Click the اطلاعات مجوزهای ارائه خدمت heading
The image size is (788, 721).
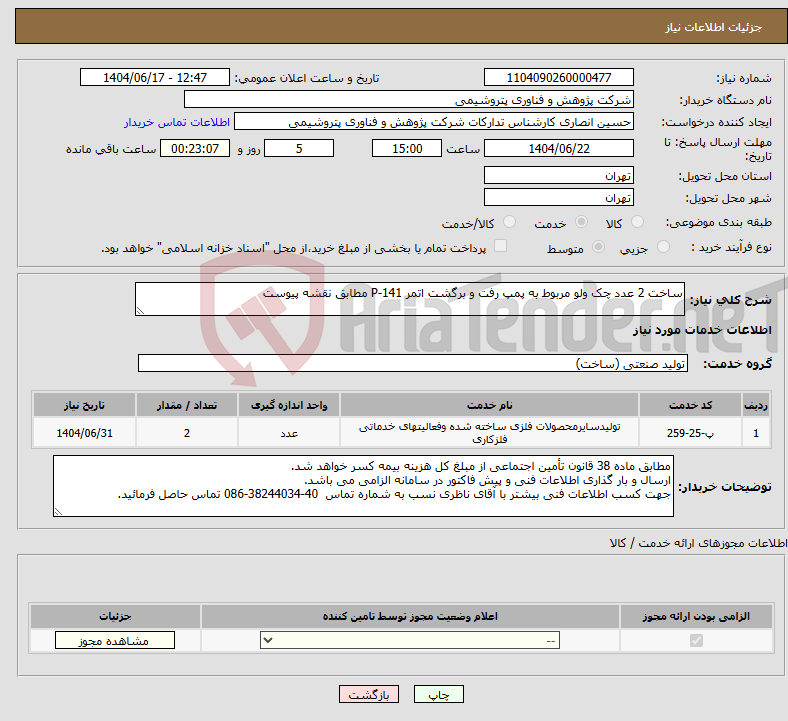pos(698,543)
